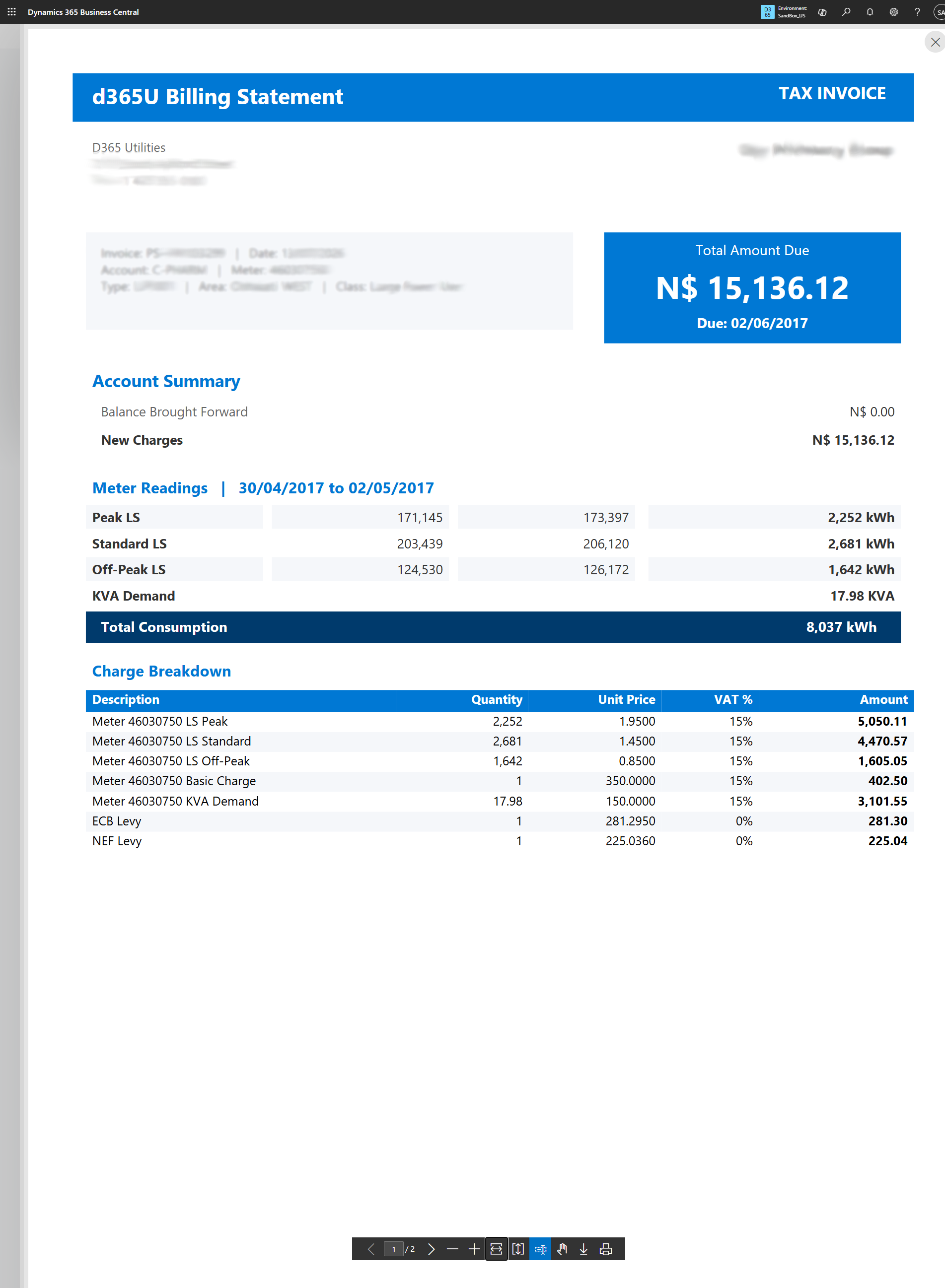The image size is (945, 1288).
Task: Zoom out with the minus icon
Action: (452, 1249)
